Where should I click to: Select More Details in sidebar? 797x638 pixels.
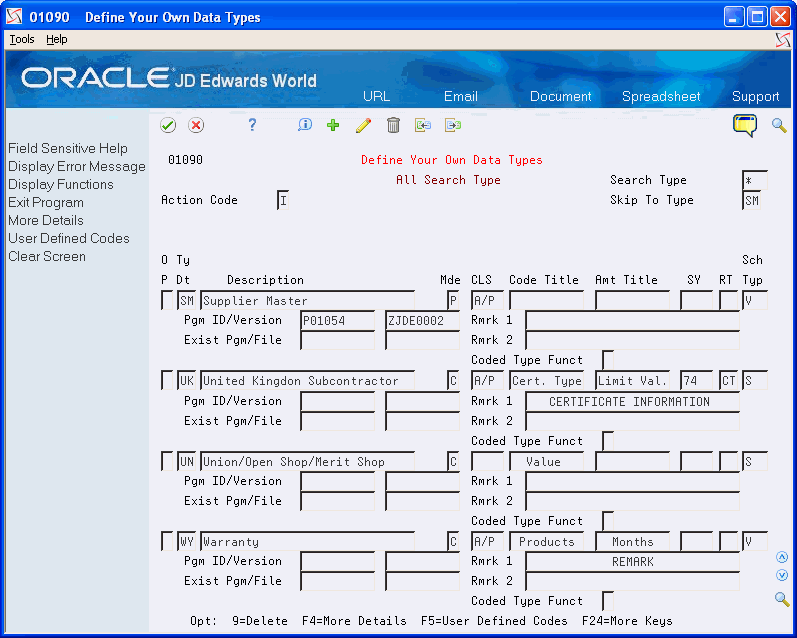pos(46,220)
